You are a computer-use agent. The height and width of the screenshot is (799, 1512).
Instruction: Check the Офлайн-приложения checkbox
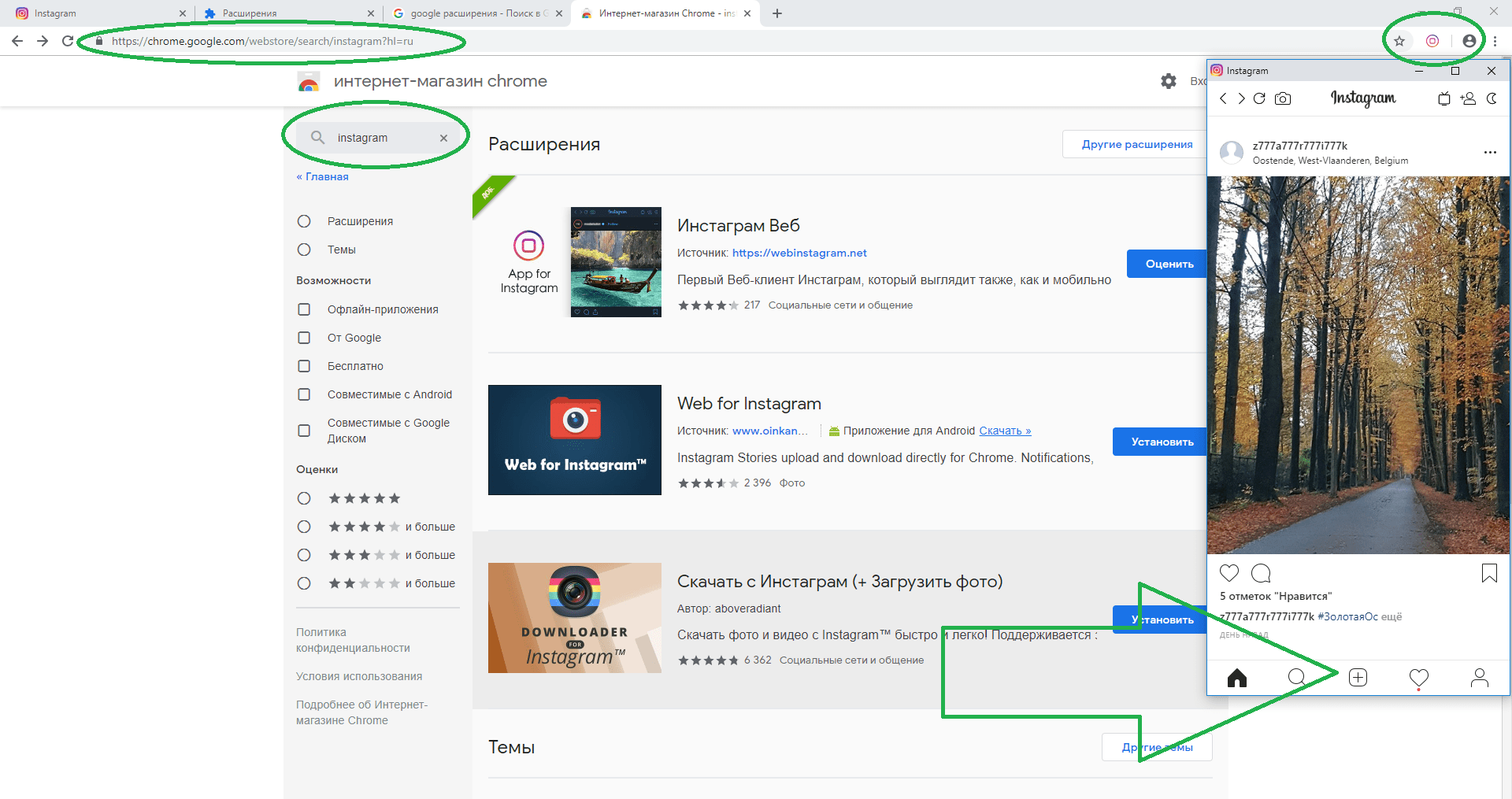[x=304, y=309]
